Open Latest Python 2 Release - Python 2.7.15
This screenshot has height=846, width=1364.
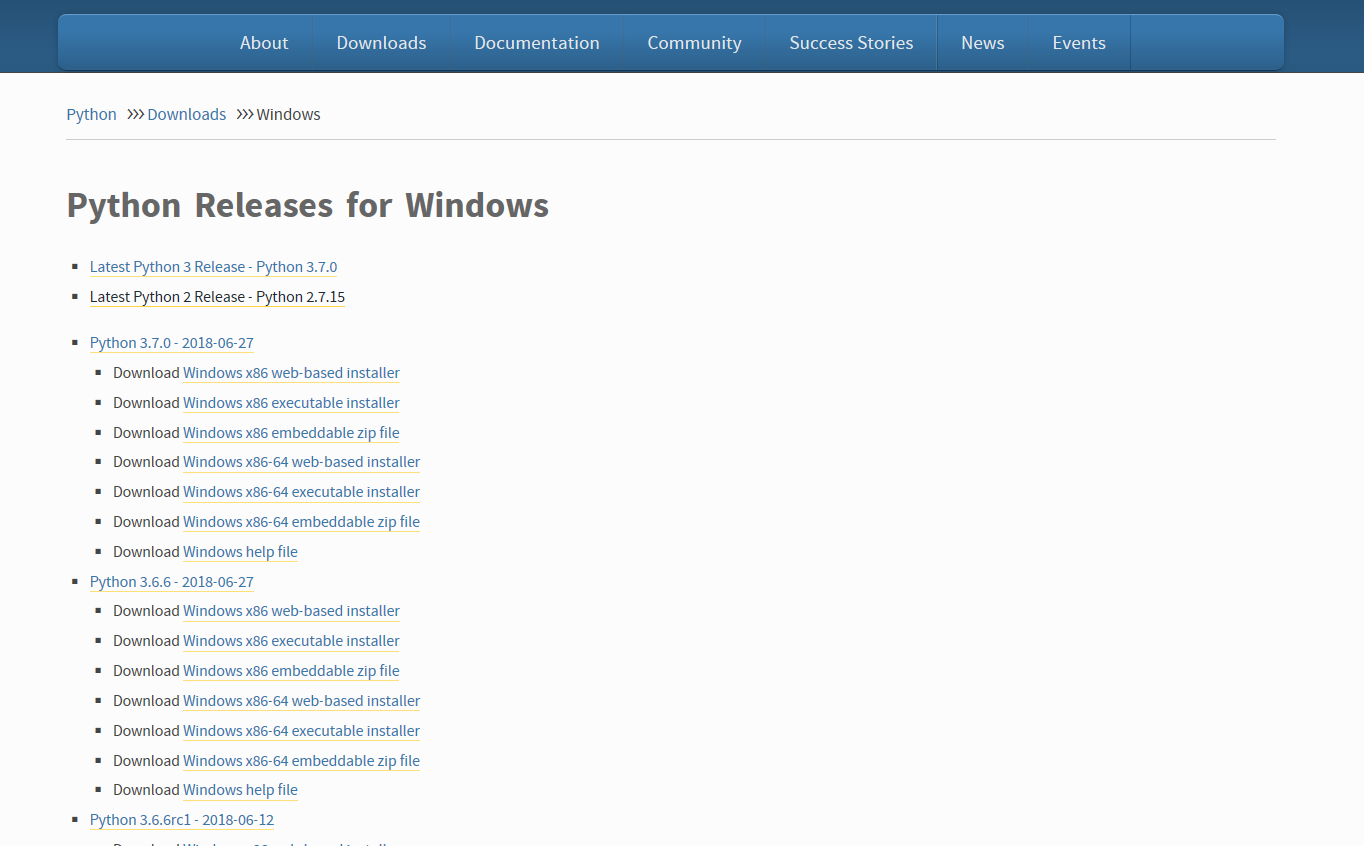pyautogui.click(x=217, y=297)
